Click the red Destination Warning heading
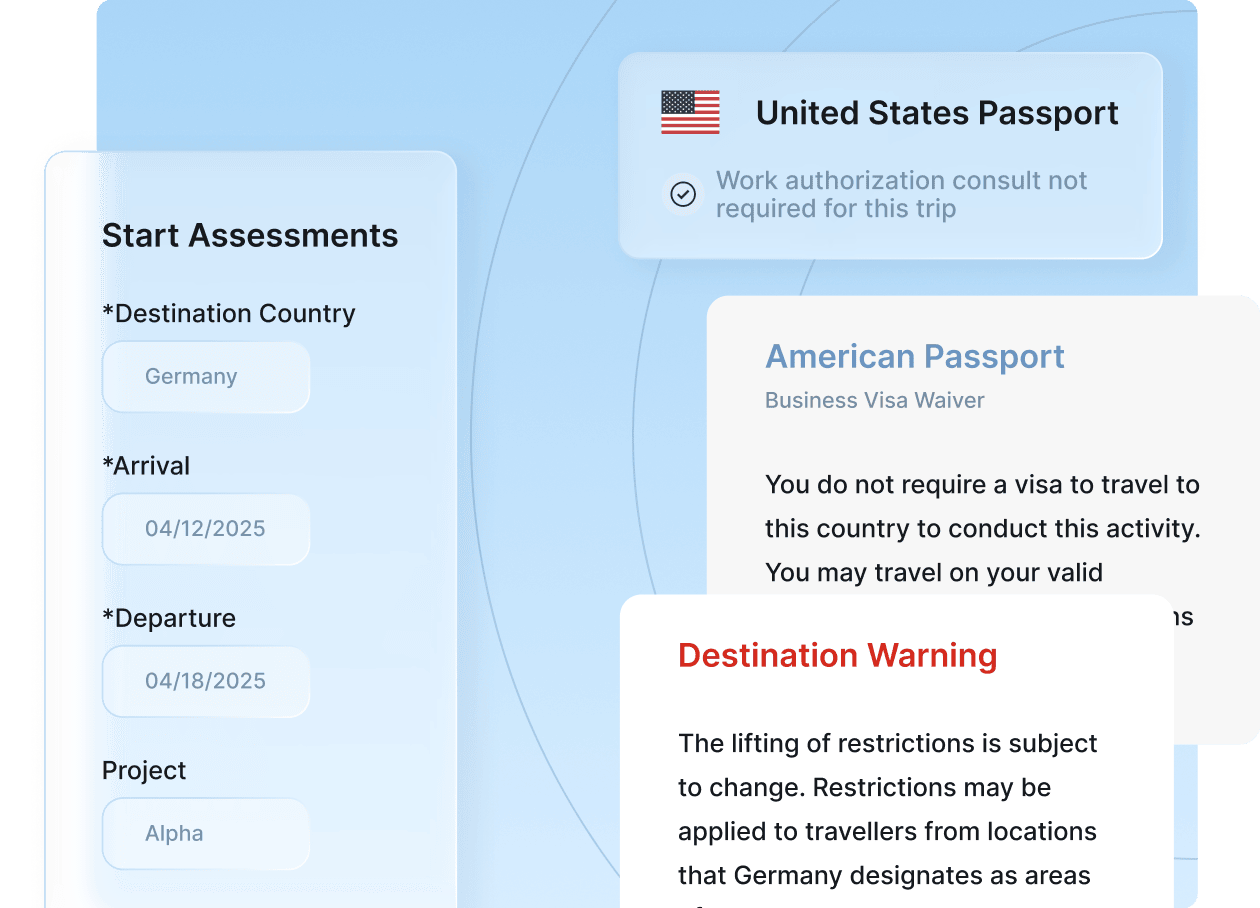 pyautogui.click(x=837, y=655)
